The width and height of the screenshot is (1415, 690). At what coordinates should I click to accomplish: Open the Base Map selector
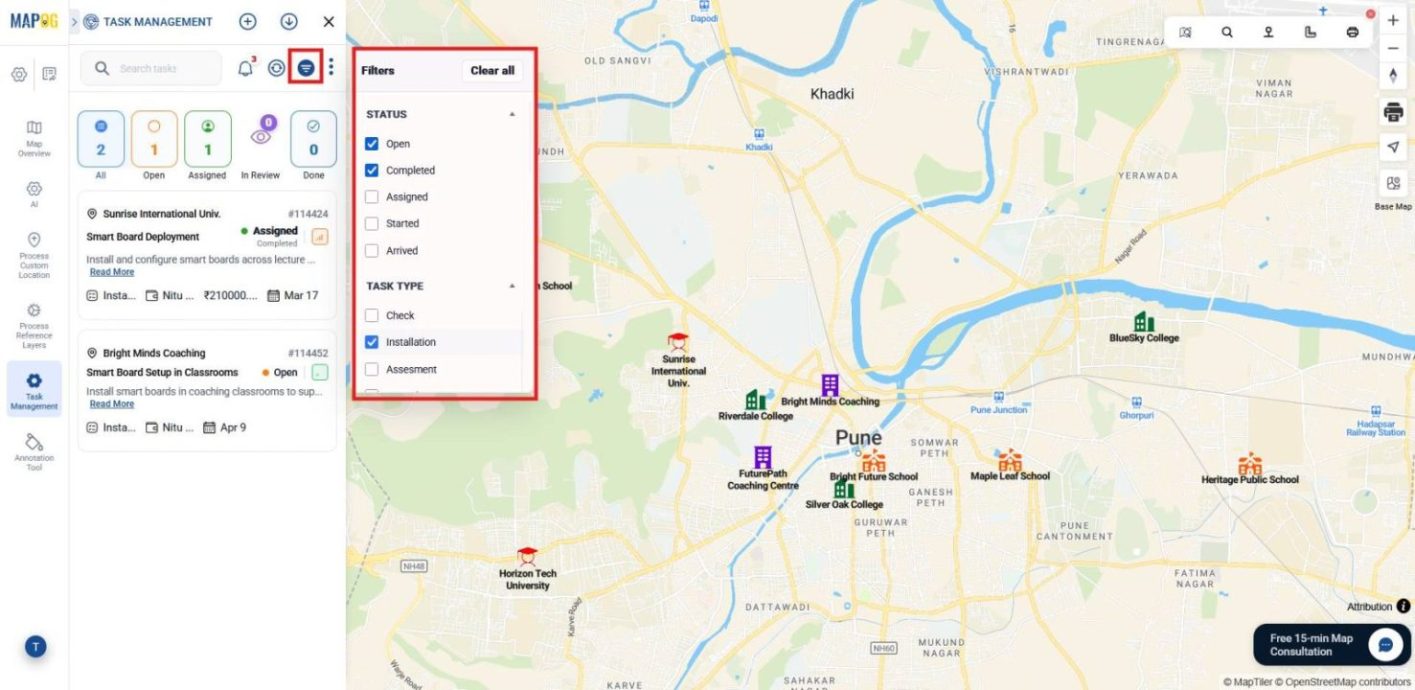point(1392,185)
